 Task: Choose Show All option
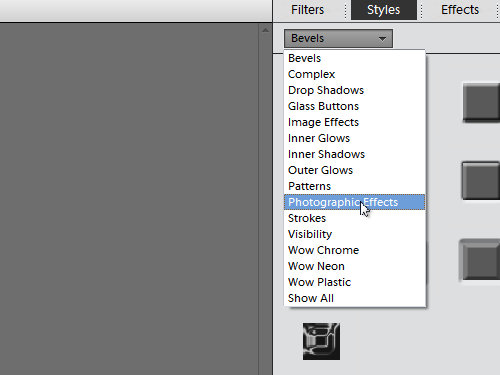[354, 298]
